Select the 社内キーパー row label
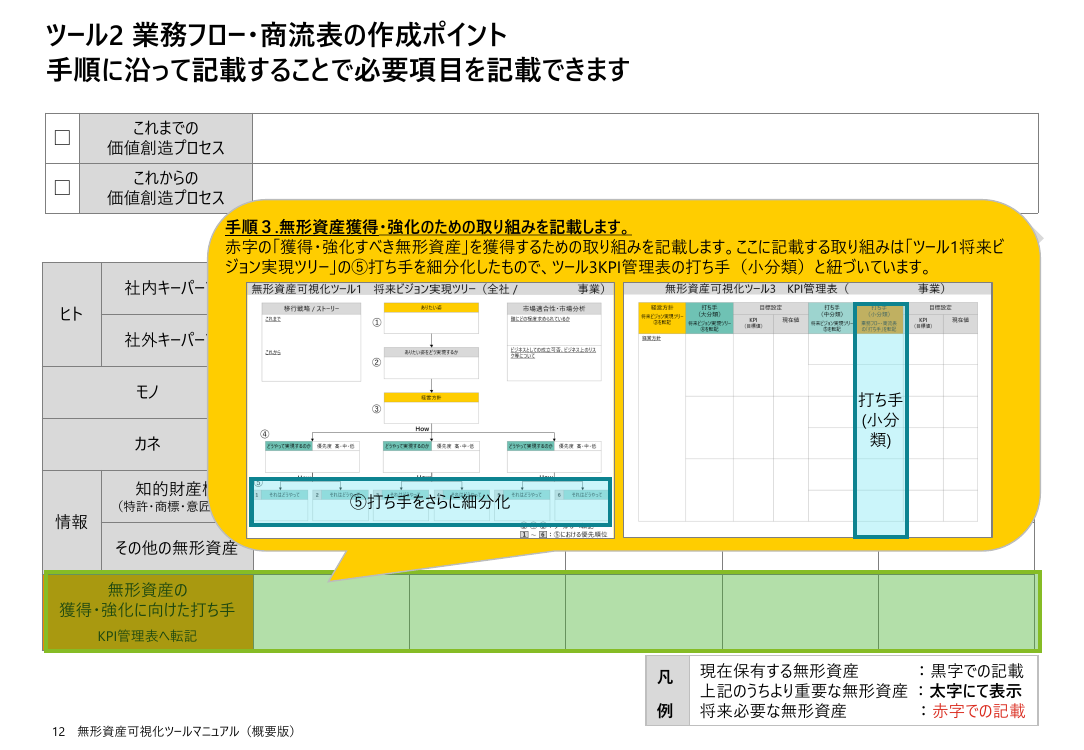 (165, 288)
